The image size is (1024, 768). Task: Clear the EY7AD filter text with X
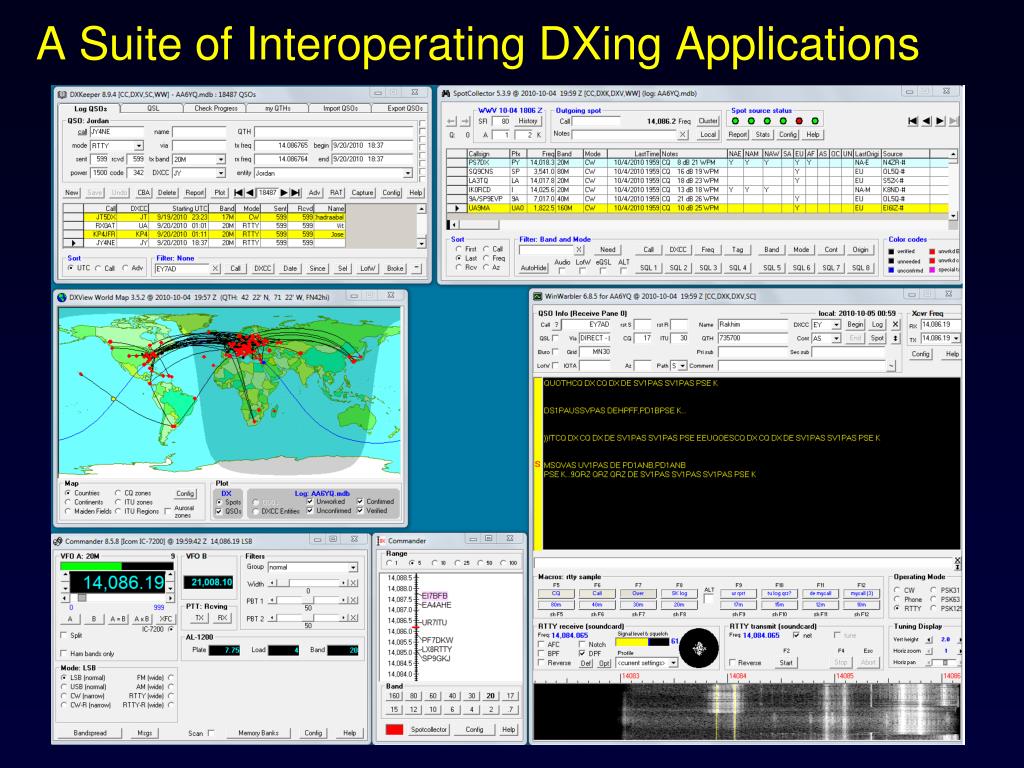216,268
